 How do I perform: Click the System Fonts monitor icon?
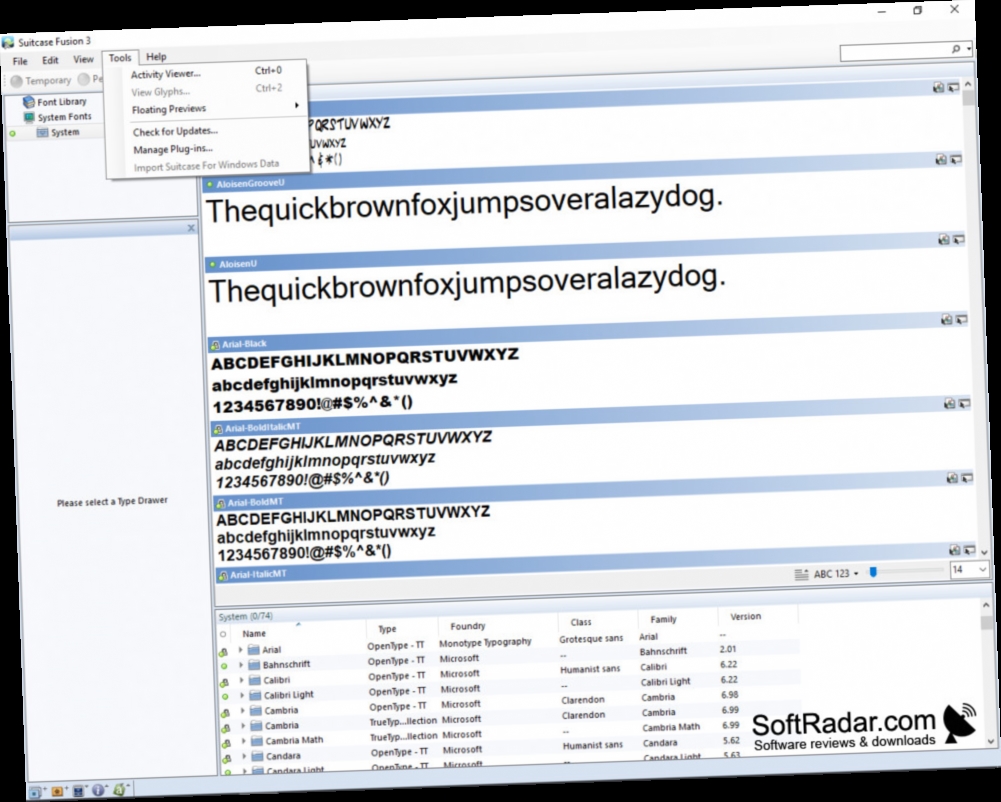[29, 117]
